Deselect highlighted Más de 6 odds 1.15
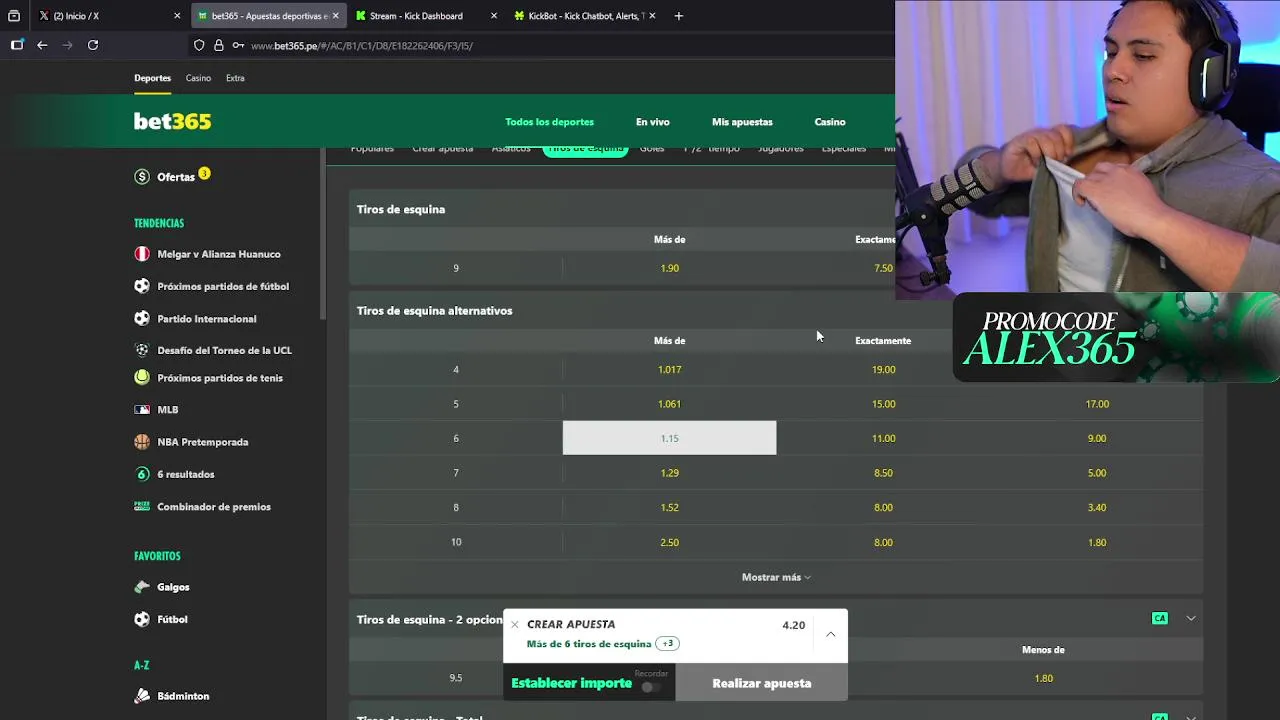 (x=669, y=438)
